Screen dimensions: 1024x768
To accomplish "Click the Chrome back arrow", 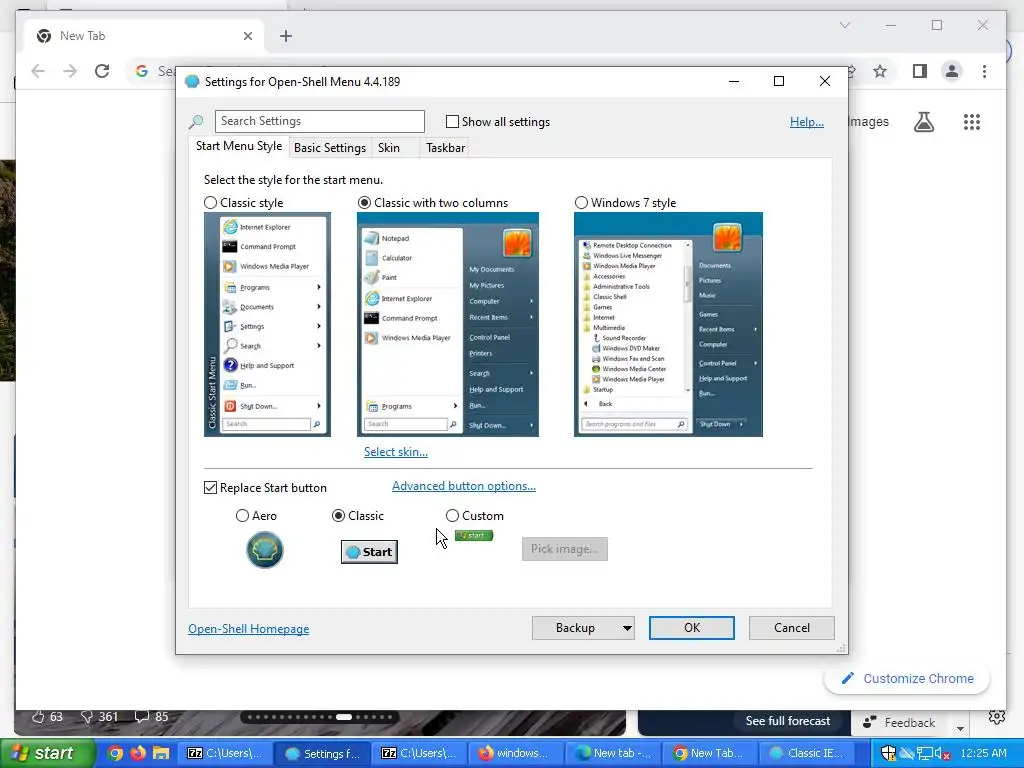I will click(38, 71).
